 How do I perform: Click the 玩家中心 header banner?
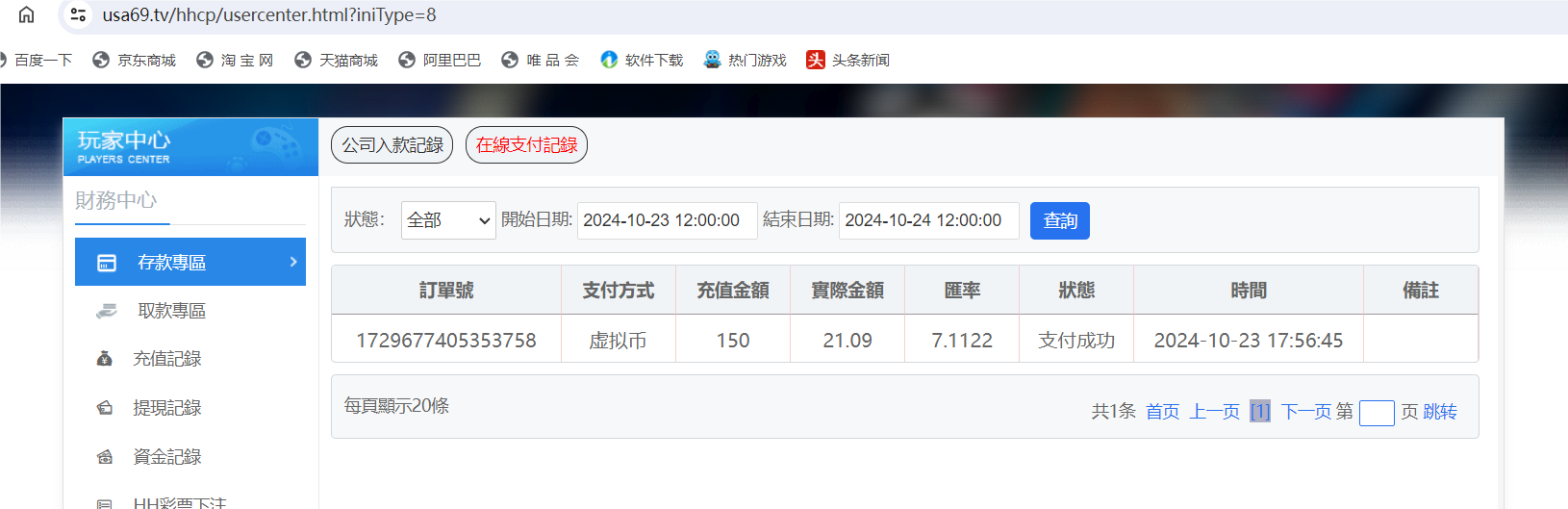point(190,146)
